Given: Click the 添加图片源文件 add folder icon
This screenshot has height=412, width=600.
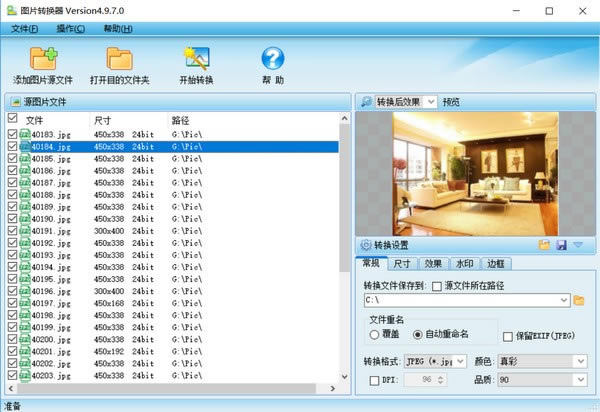Looking at the screenshot, I should coord(44,58).
